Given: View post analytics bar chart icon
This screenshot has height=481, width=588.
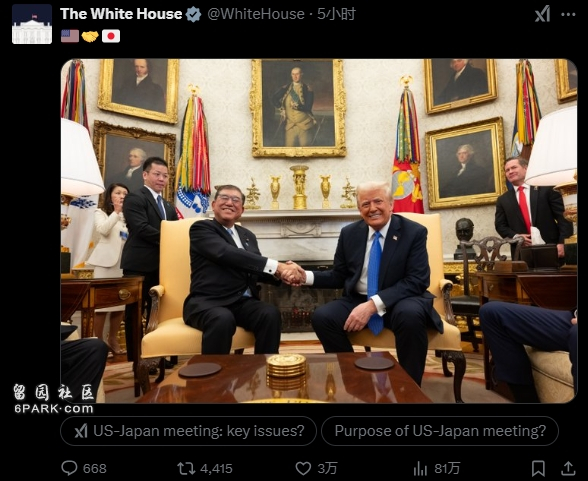Looking at the screenshot, I should tap(420, 469).
